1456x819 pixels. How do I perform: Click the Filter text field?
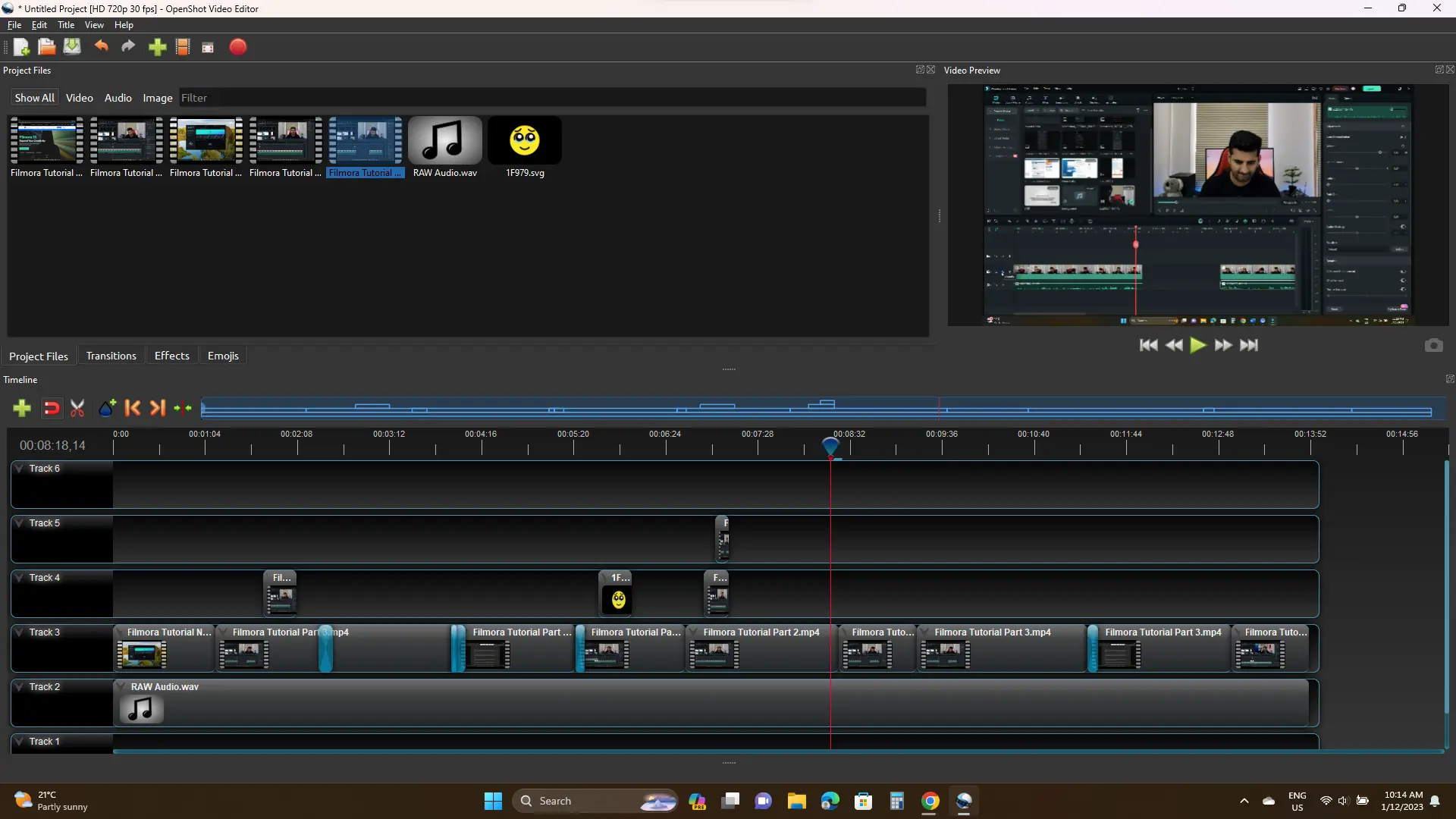(552, 98)
